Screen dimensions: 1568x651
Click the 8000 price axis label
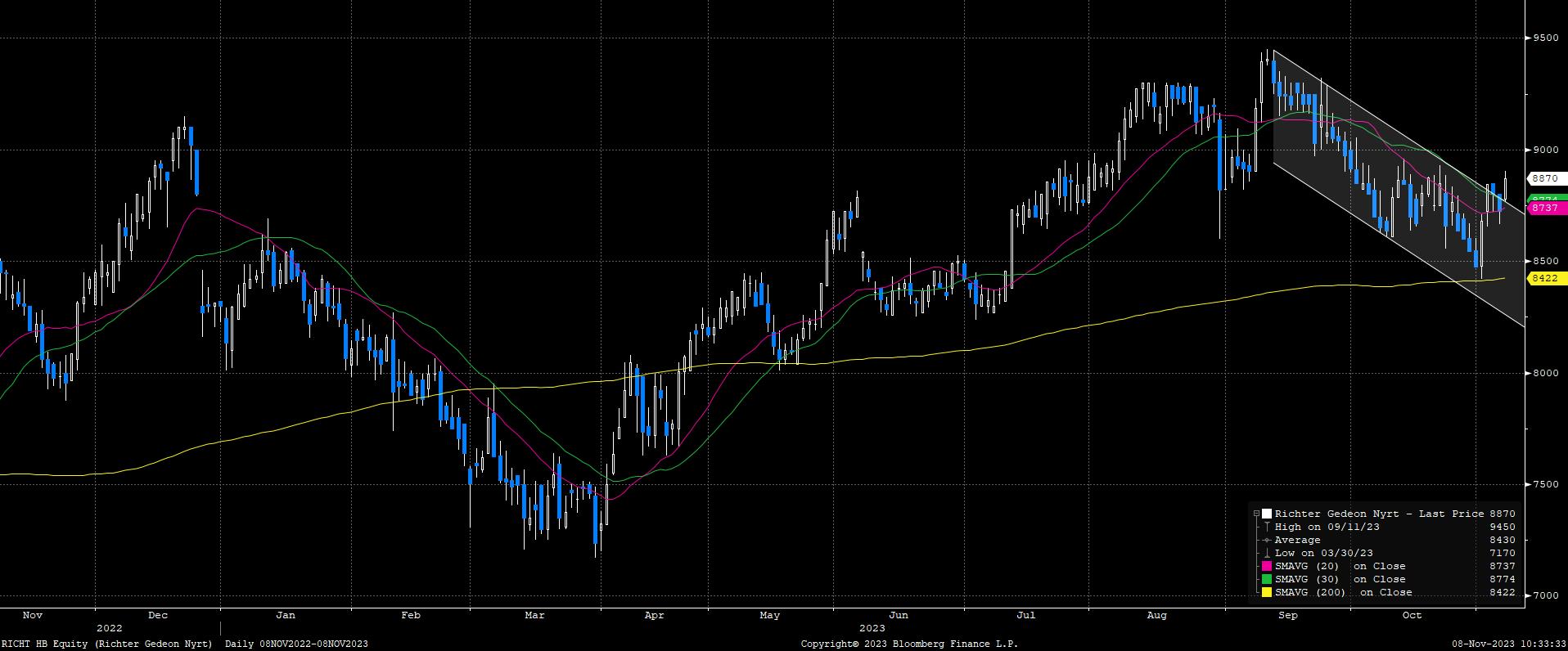(1544, 373)
